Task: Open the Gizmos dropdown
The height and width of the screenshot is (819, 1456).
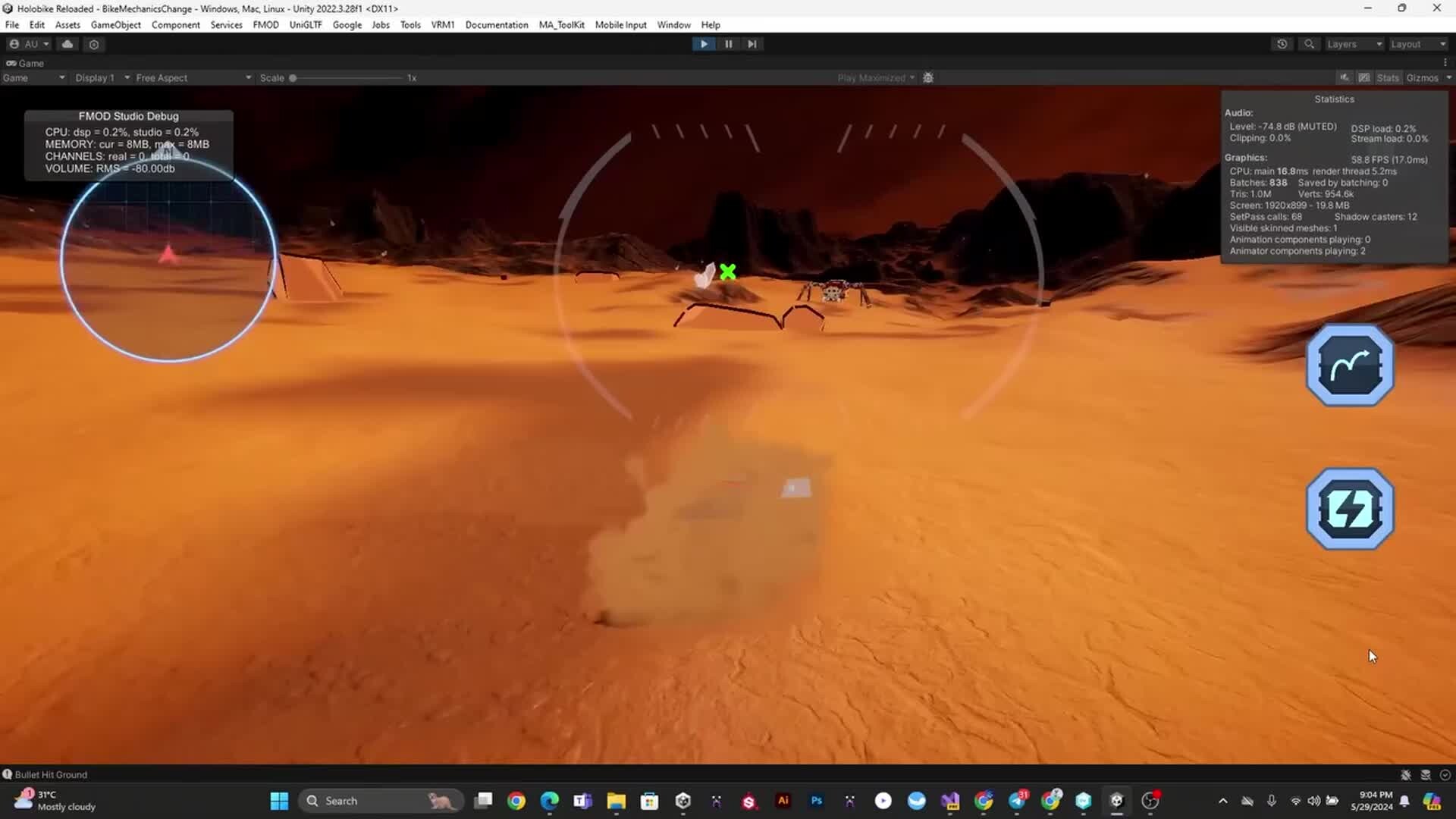Action: coord(1426,77)
